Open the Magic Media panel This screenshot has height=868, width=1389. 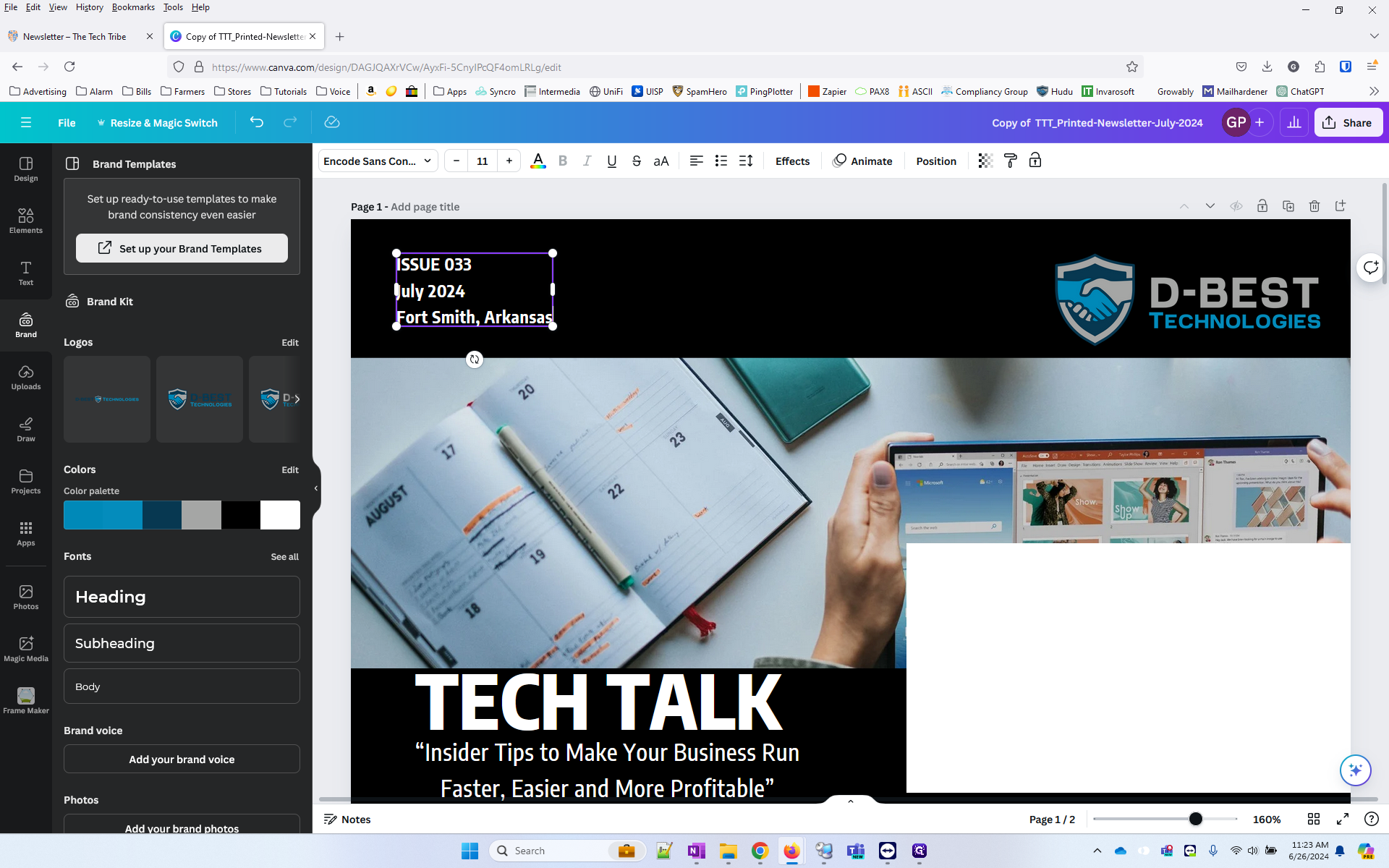pyautogui.click(x=26, y=650)
